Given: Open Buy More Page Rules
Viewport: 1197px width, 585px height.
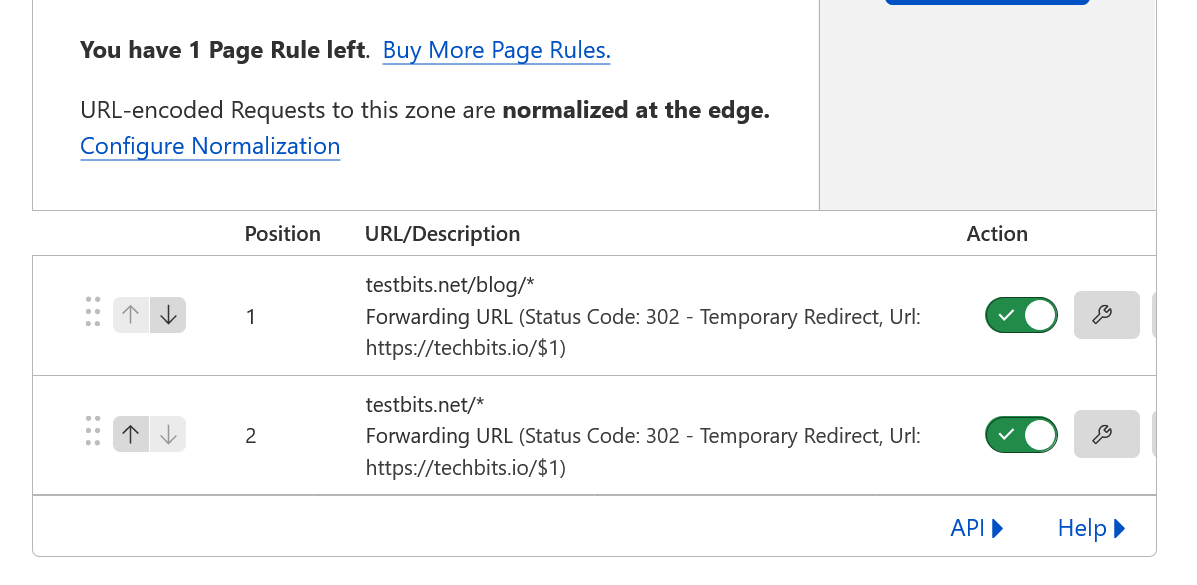Looking at the screenshot, I should [x=496, y=49].
